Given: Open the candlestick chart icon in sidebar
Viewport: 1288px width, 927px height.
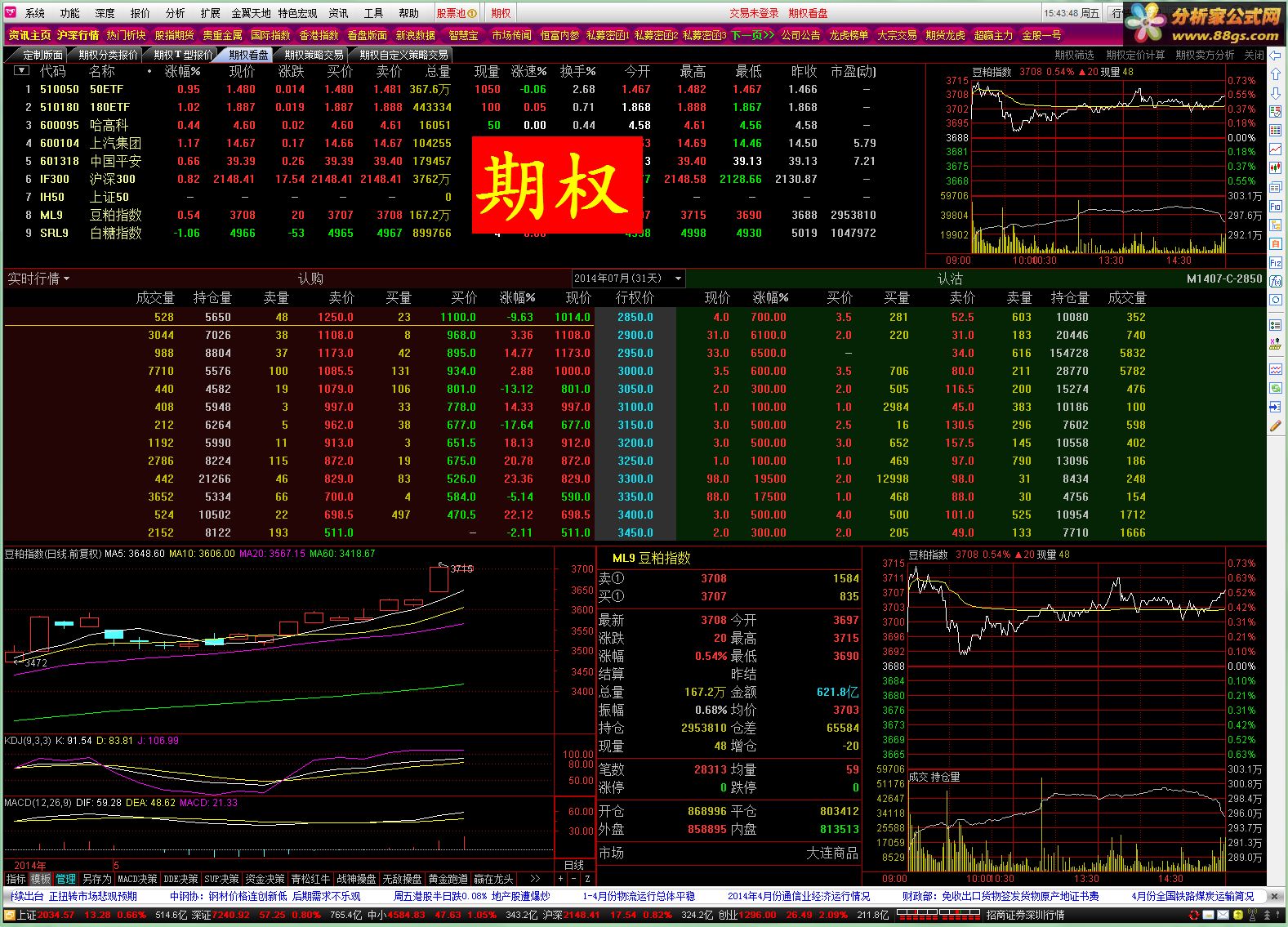Looking at the screenshot, I should point(1276,167).
